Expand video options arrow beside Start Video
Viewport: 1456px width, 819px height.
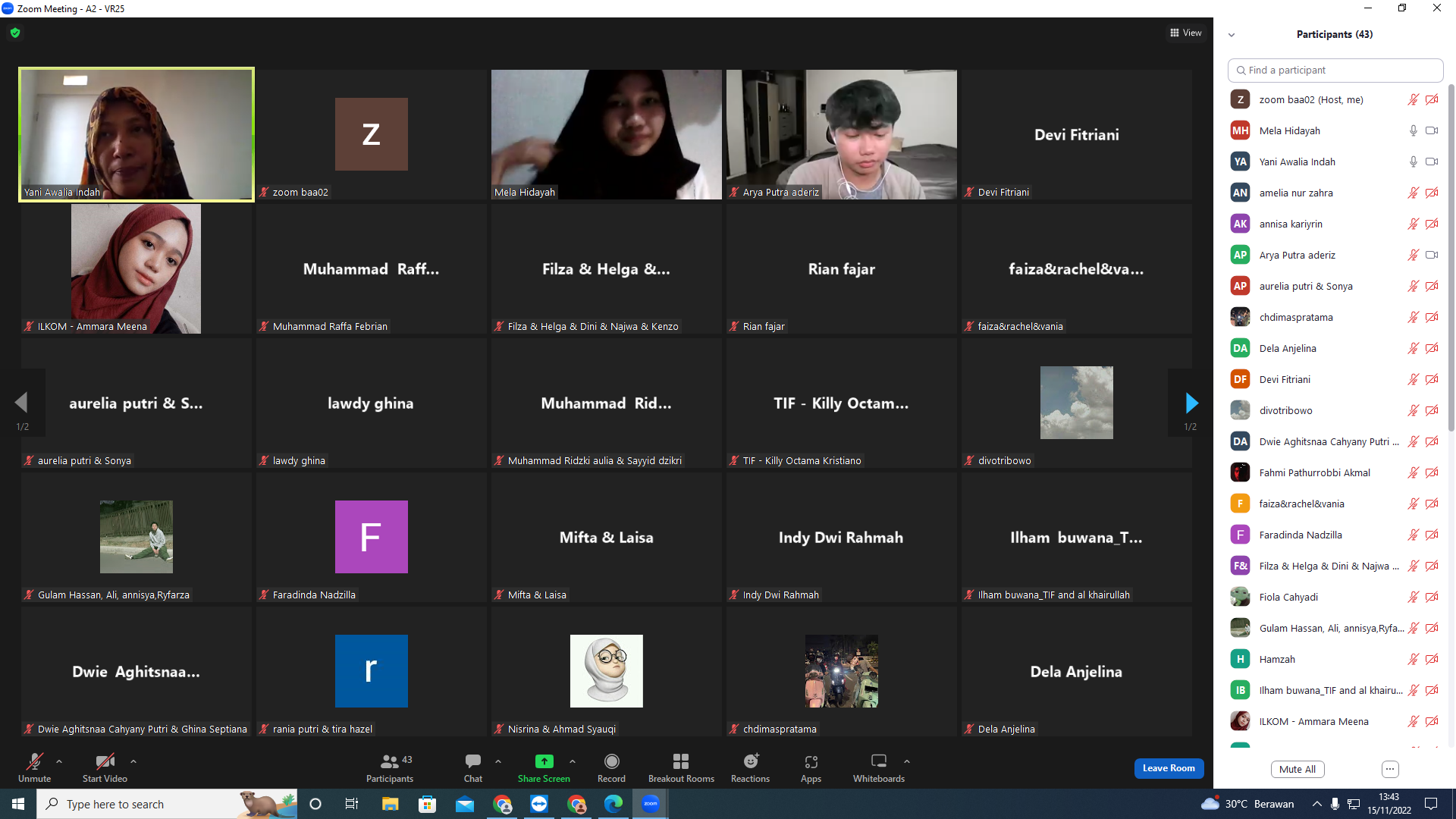(133, 761)
